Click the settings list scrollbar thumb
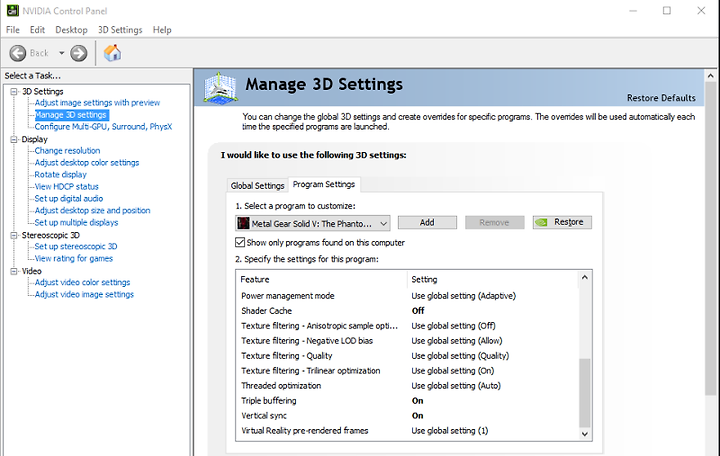 coord(585,393)
